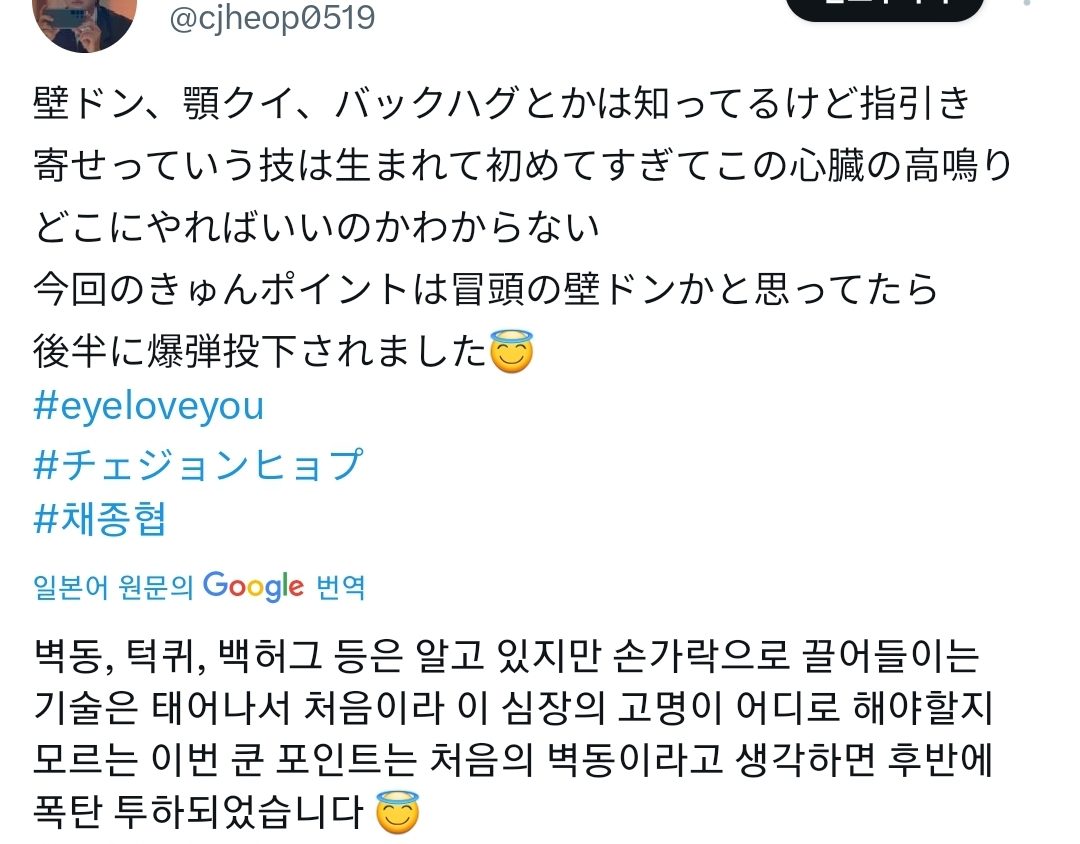The width and height of the screenshot is (1080, 844).
Task: Tap the Korean text '폭탄 투하되었습니다'
Action: click(197, 813)
